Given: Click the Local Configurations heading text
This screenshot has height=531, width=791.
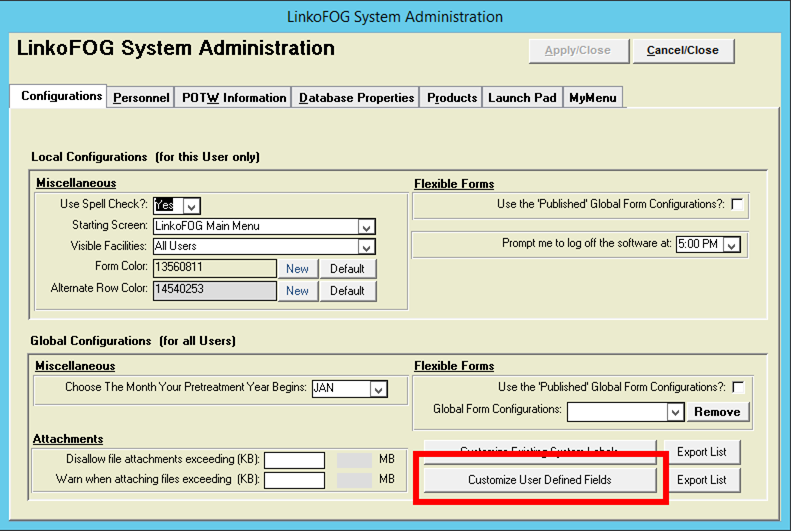Looking at the screenshot, I should tap(145, 157).
